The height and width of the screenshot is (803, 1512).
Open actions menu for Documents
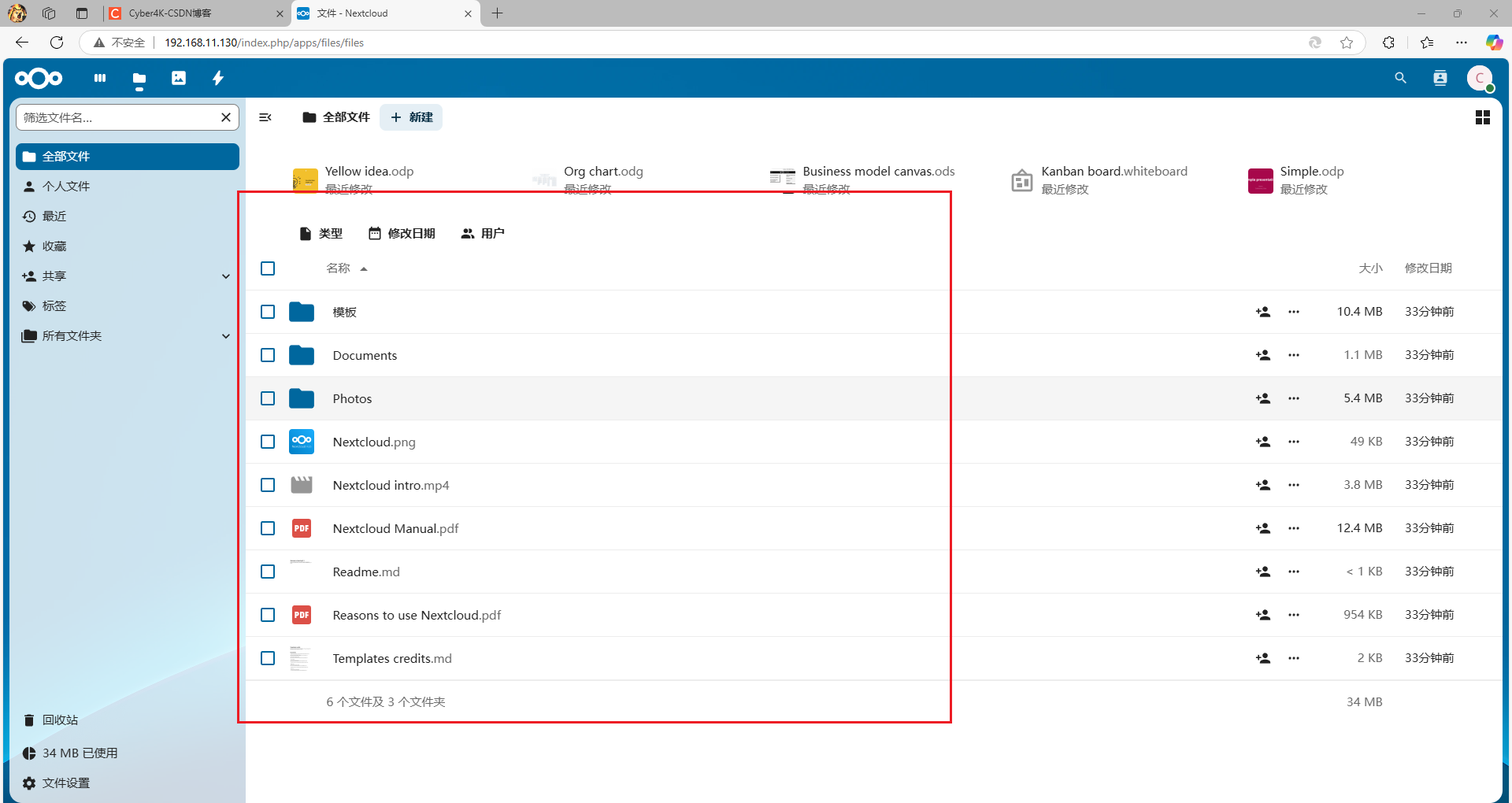pyautogui.click(x=1294, y=355)
